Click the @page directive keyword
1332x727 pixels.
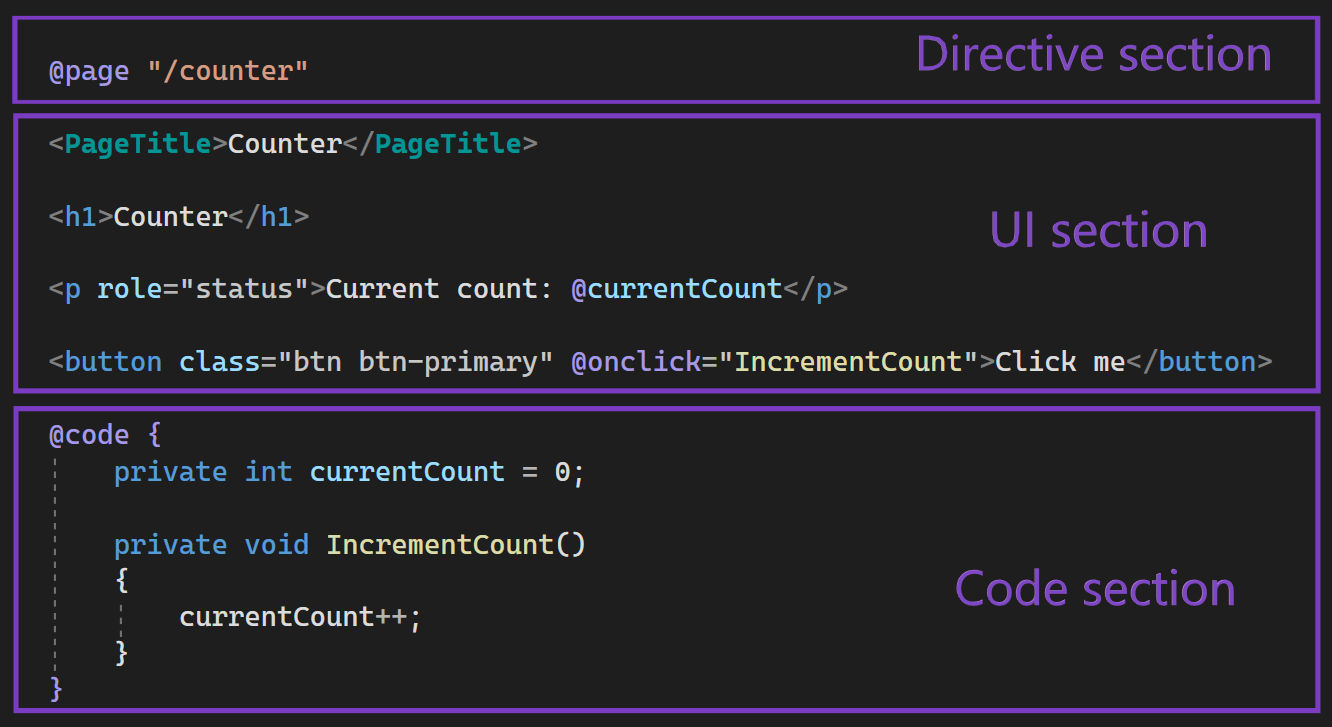[89, 71]
